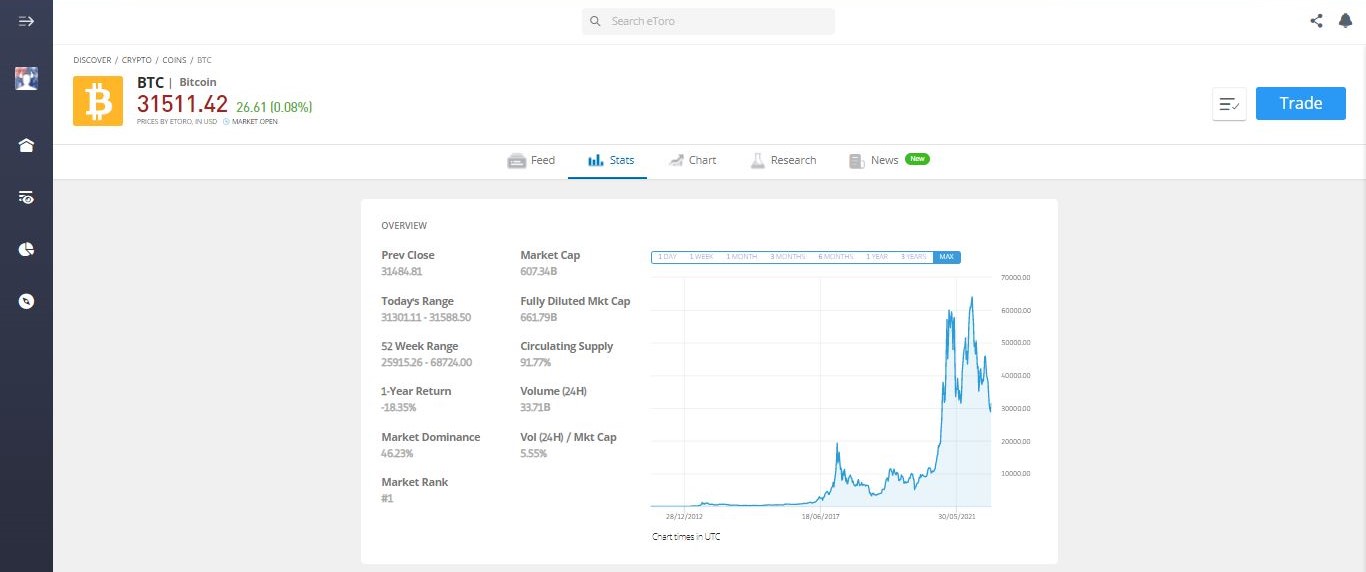Set chart range to 1 DAY
This screenshot has width=1366, height=572.
point(667,257)
